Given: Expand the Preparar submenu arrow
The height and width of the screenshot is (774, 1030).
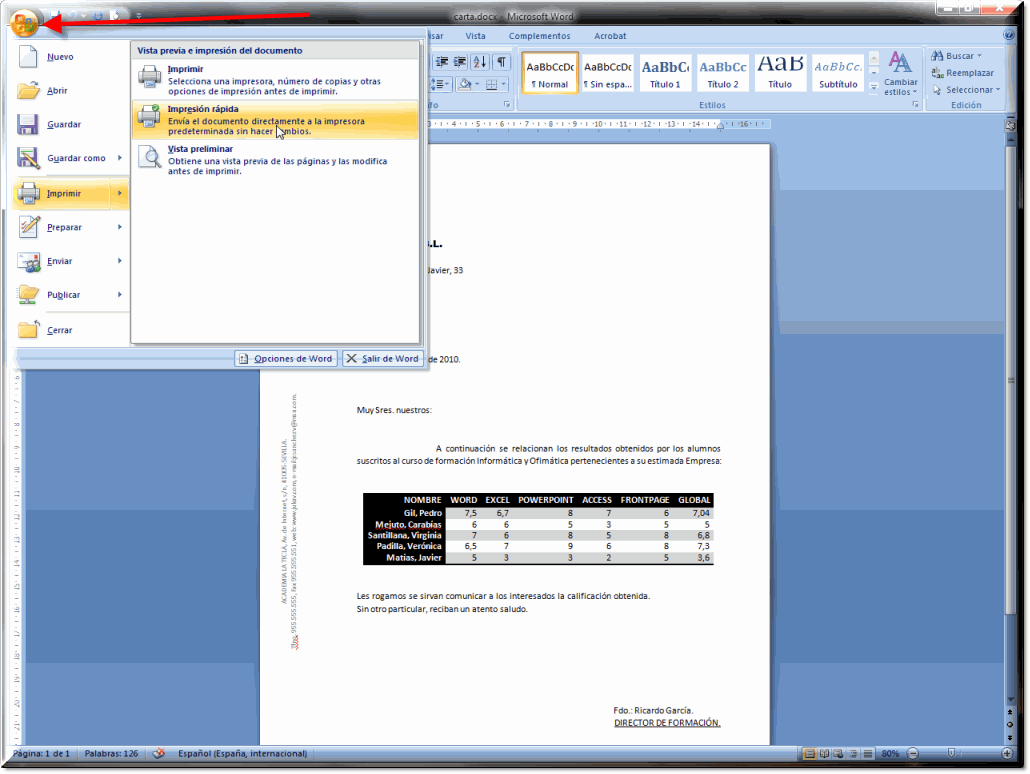Looking at the screenshot, I should 120,227.
